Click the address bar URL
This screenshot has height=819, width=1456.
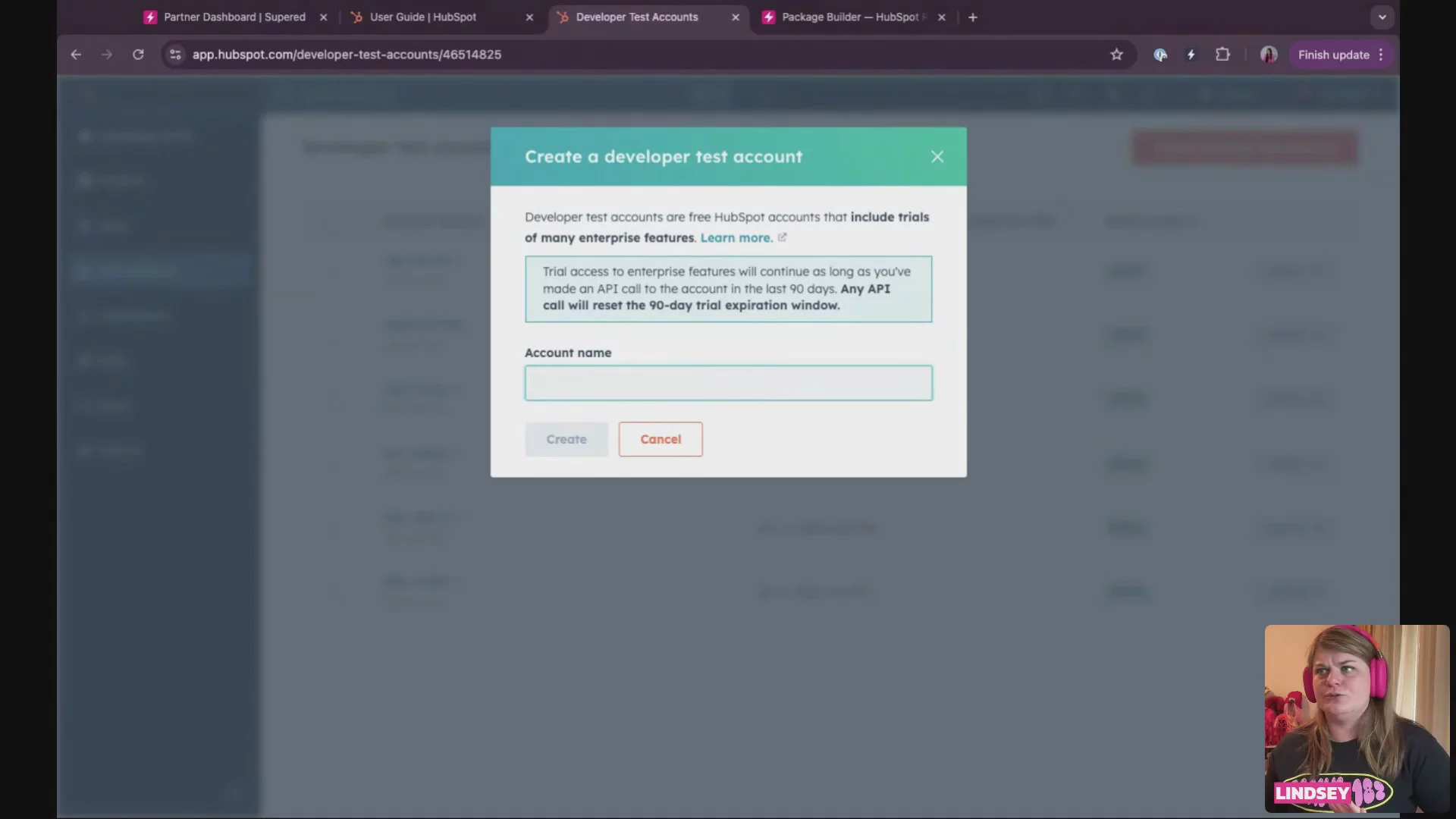[x=347, y=55]
